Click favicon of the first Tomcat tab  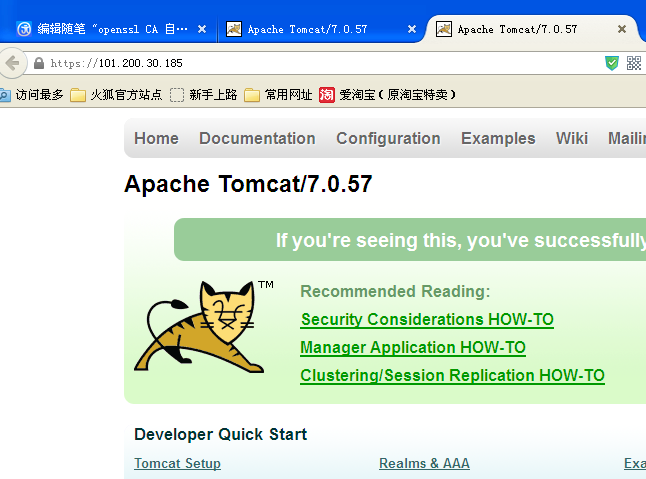(x=234, y=29)
